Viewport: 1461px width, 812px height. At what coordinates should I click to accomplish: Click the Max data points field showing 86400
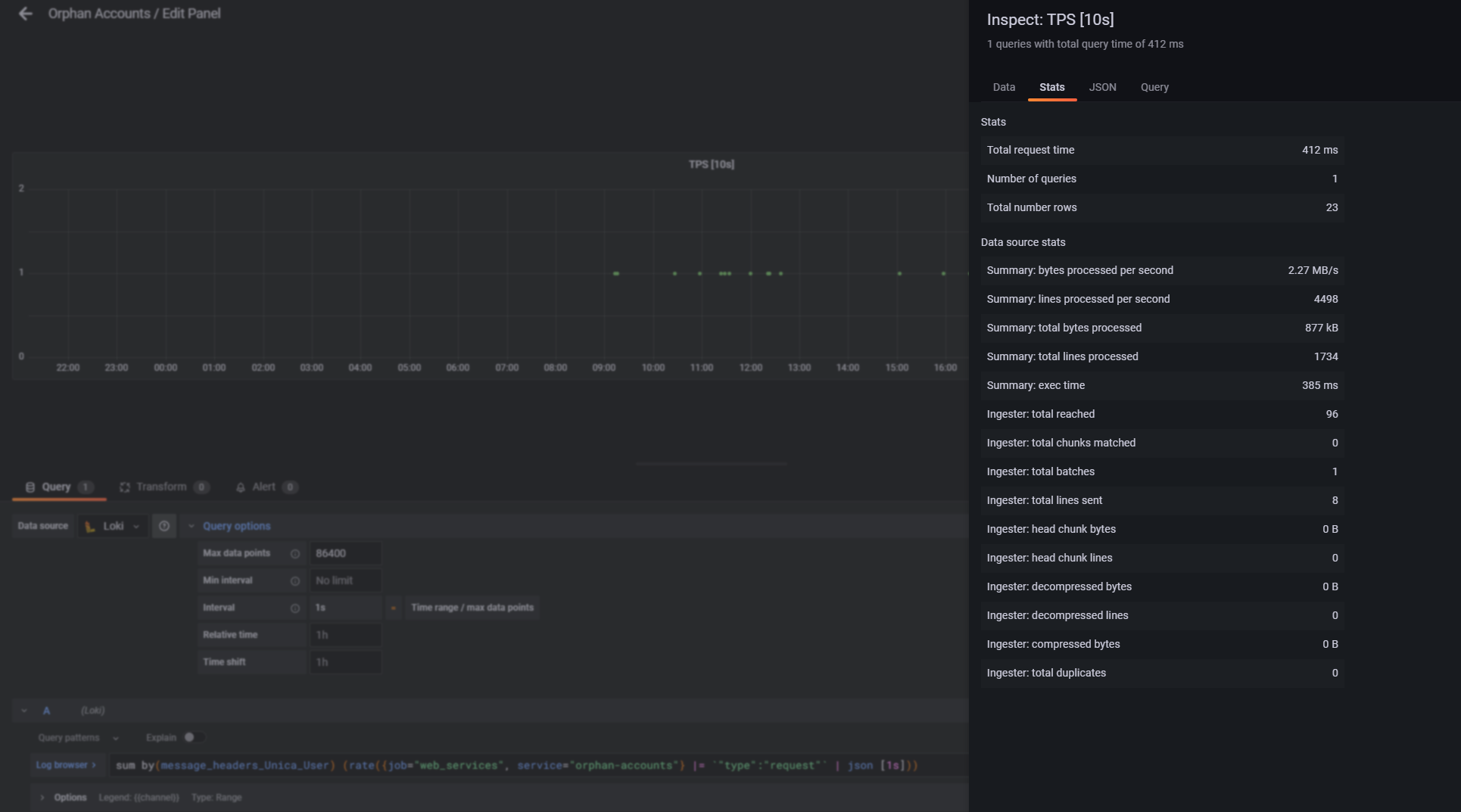(345, 553)
